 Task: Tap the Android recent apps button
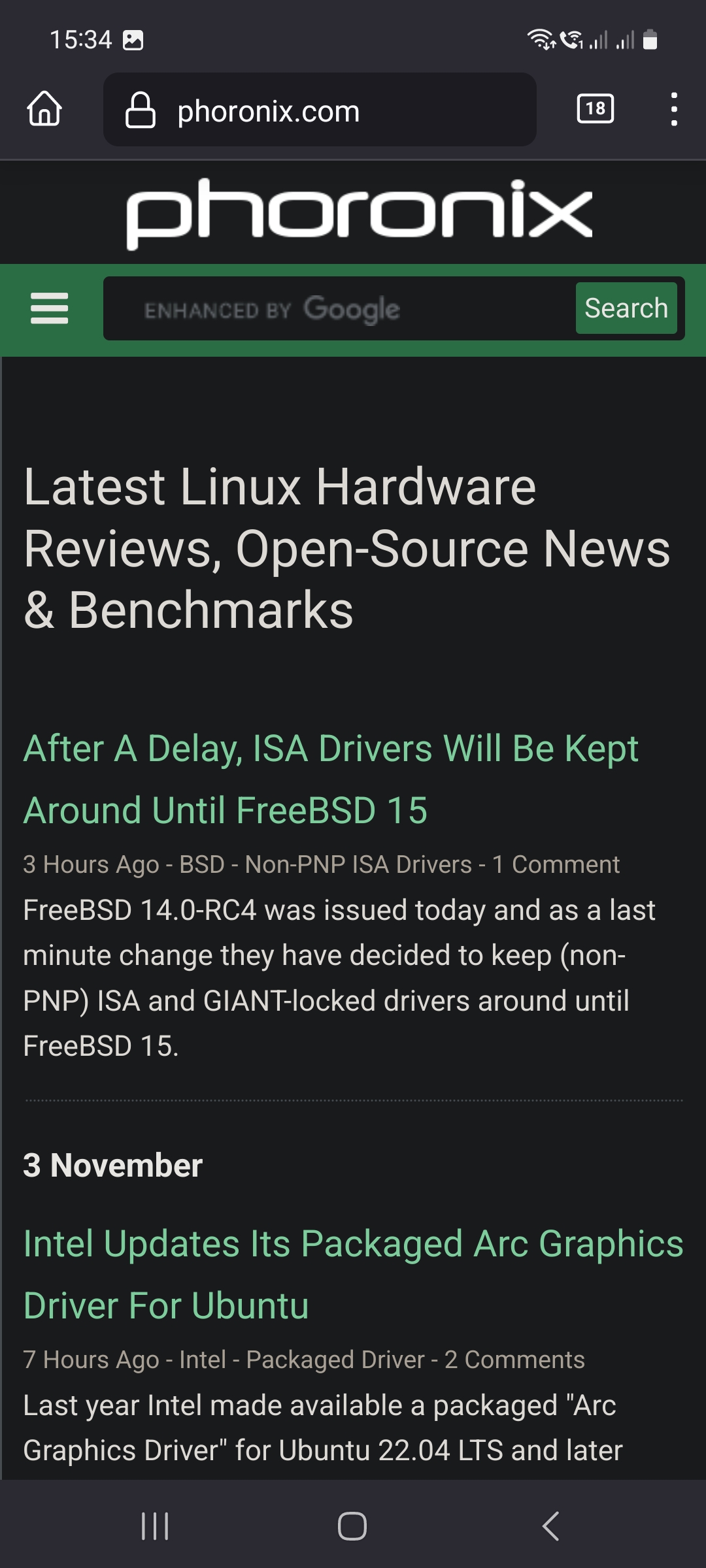tap(156, 1526)
